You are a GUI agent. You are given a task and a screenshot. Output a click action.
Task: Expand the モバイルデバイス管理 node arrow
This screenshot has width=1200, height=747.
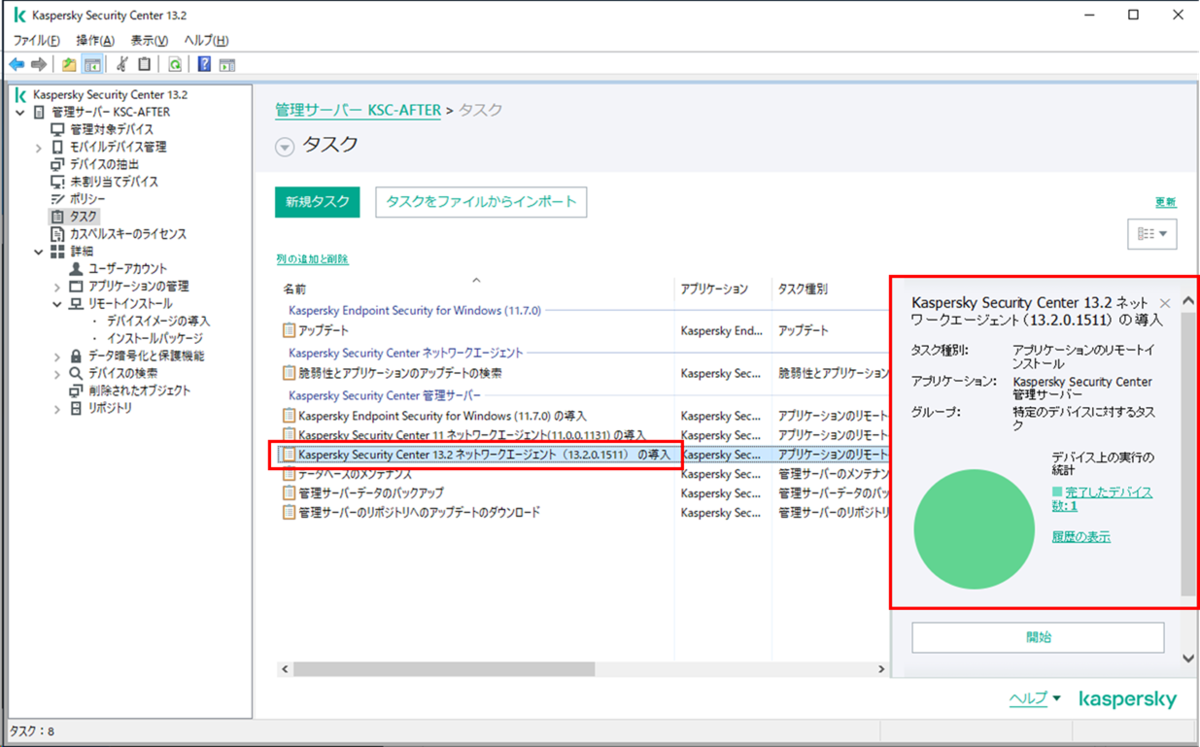click(x=39, y=147)
